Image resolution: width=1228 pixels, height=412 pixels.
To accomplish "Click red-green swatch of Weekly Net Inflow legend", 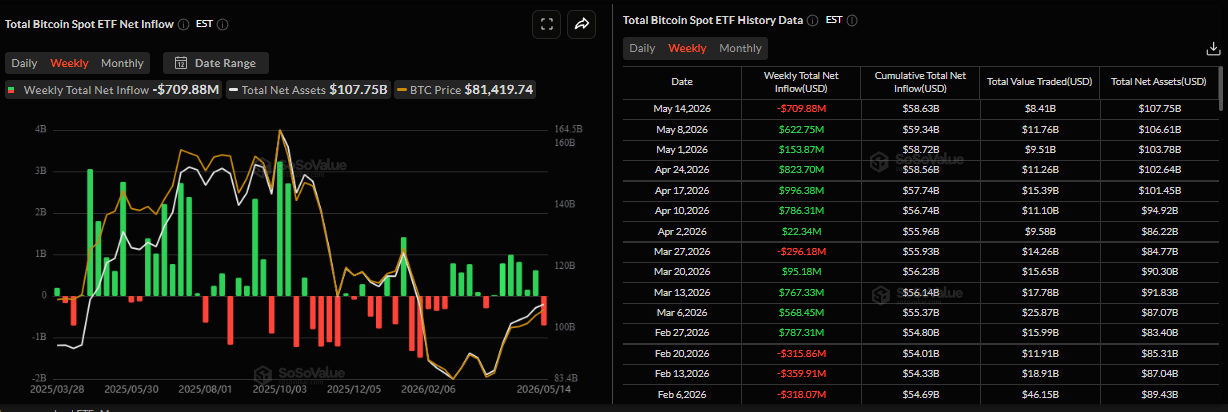I will point(11,90).
